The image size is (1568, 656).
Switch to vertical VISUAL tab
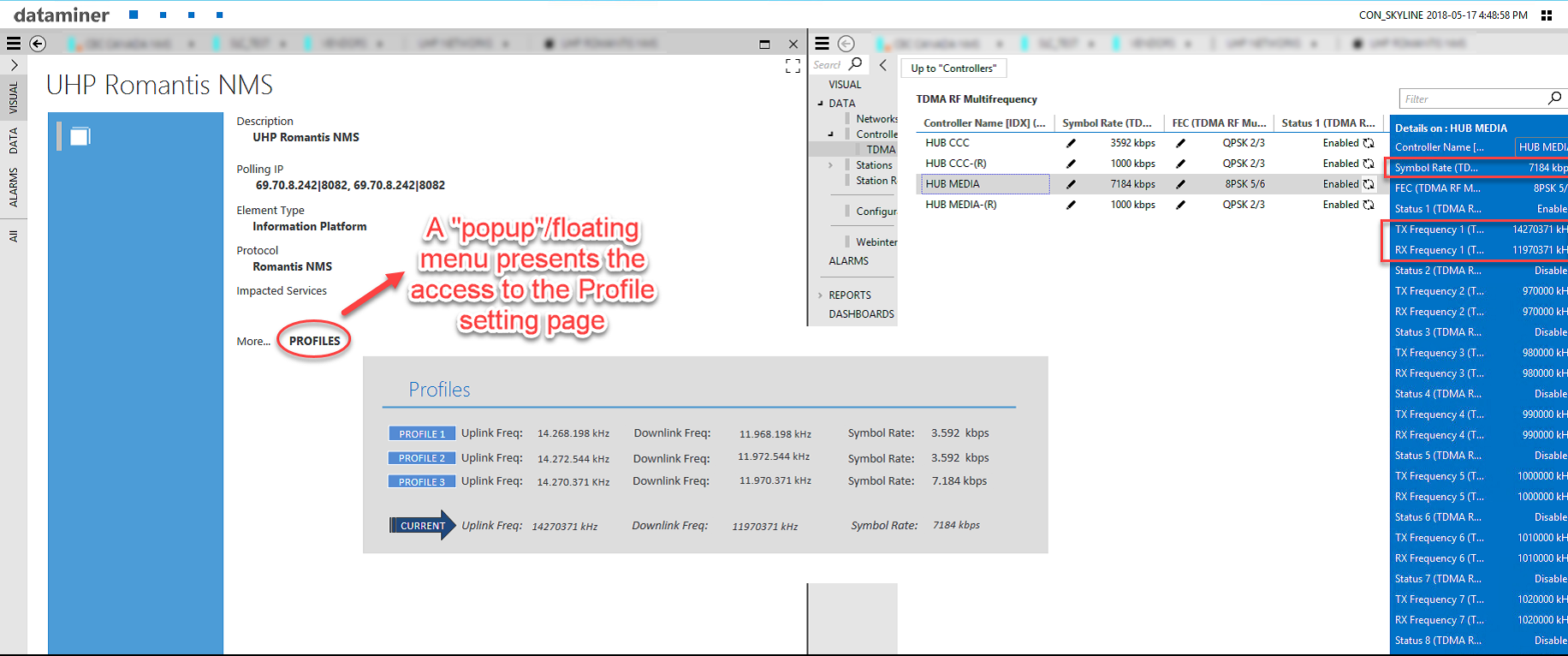click(x=13, y=98)
